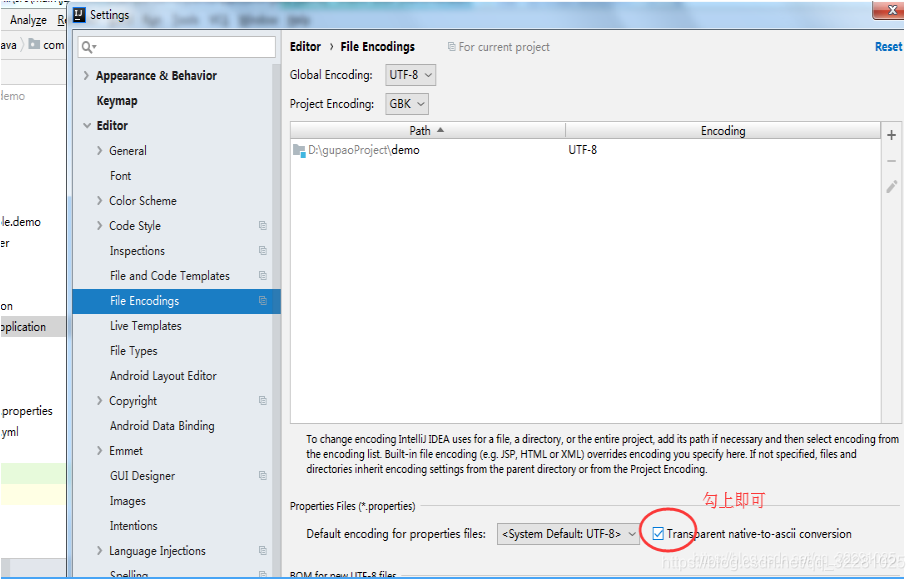
Task: Open Live Templates settings page
Action: click(x=145, y=326)
